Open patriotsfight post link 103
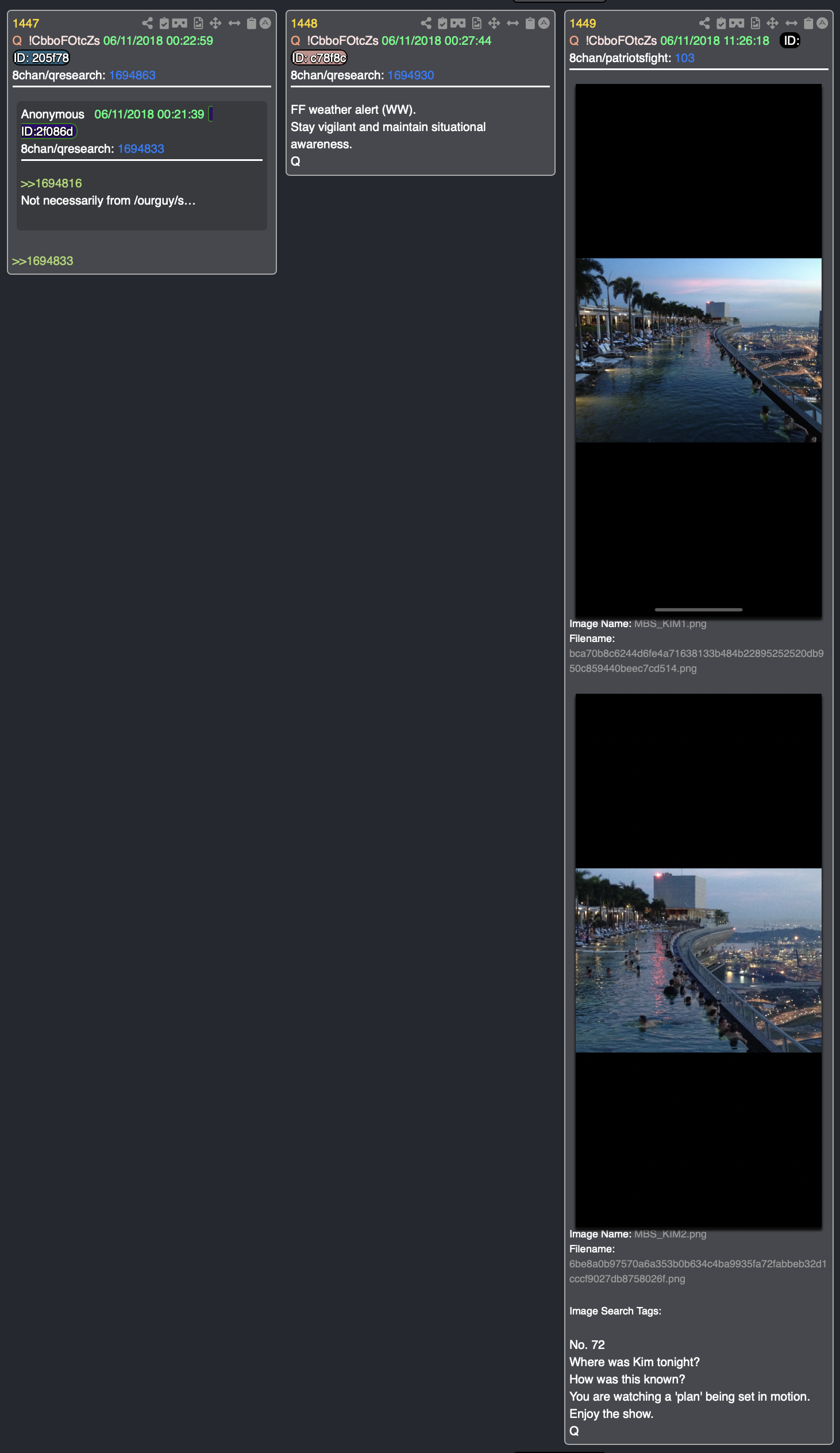The height and width of the screenshot is (1453, 840). [x=684, y=57]
